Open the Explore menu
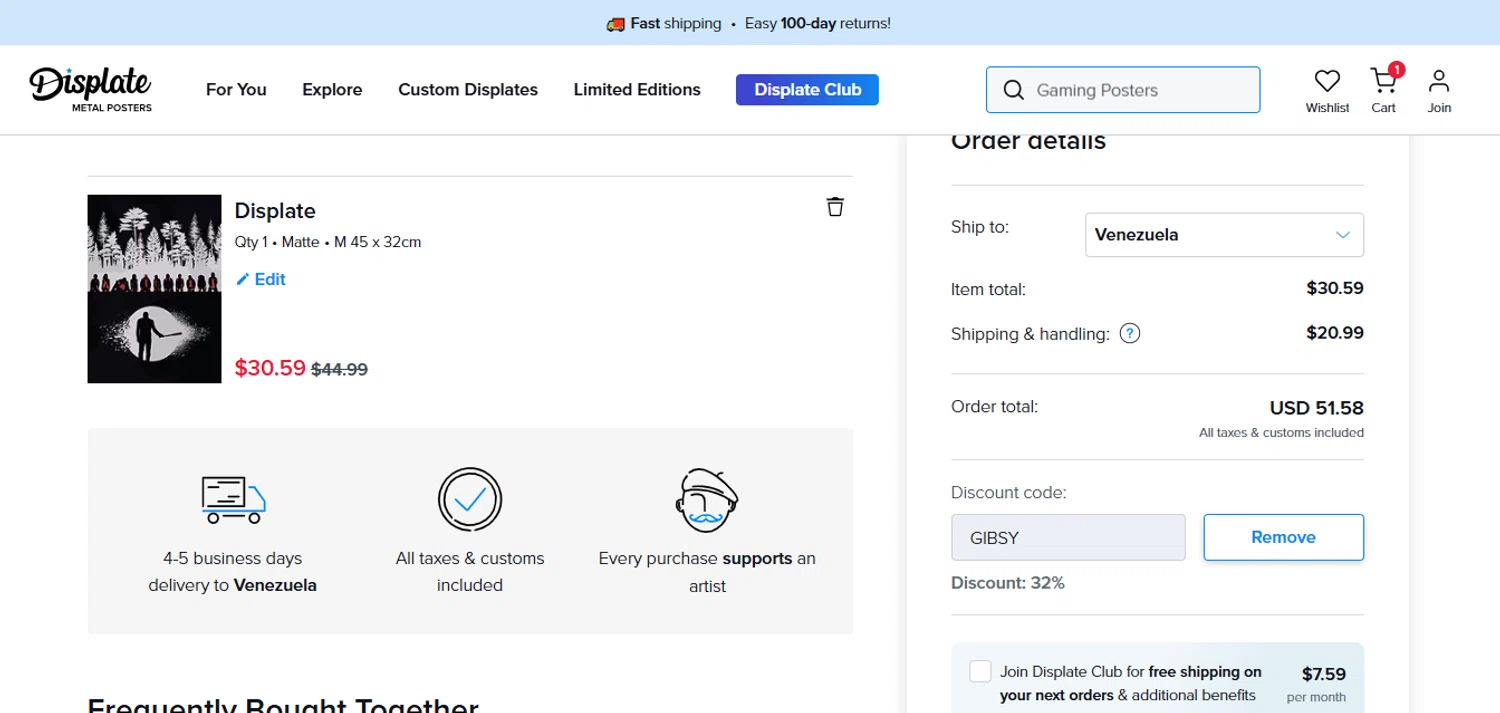 (x=332, y=90)
